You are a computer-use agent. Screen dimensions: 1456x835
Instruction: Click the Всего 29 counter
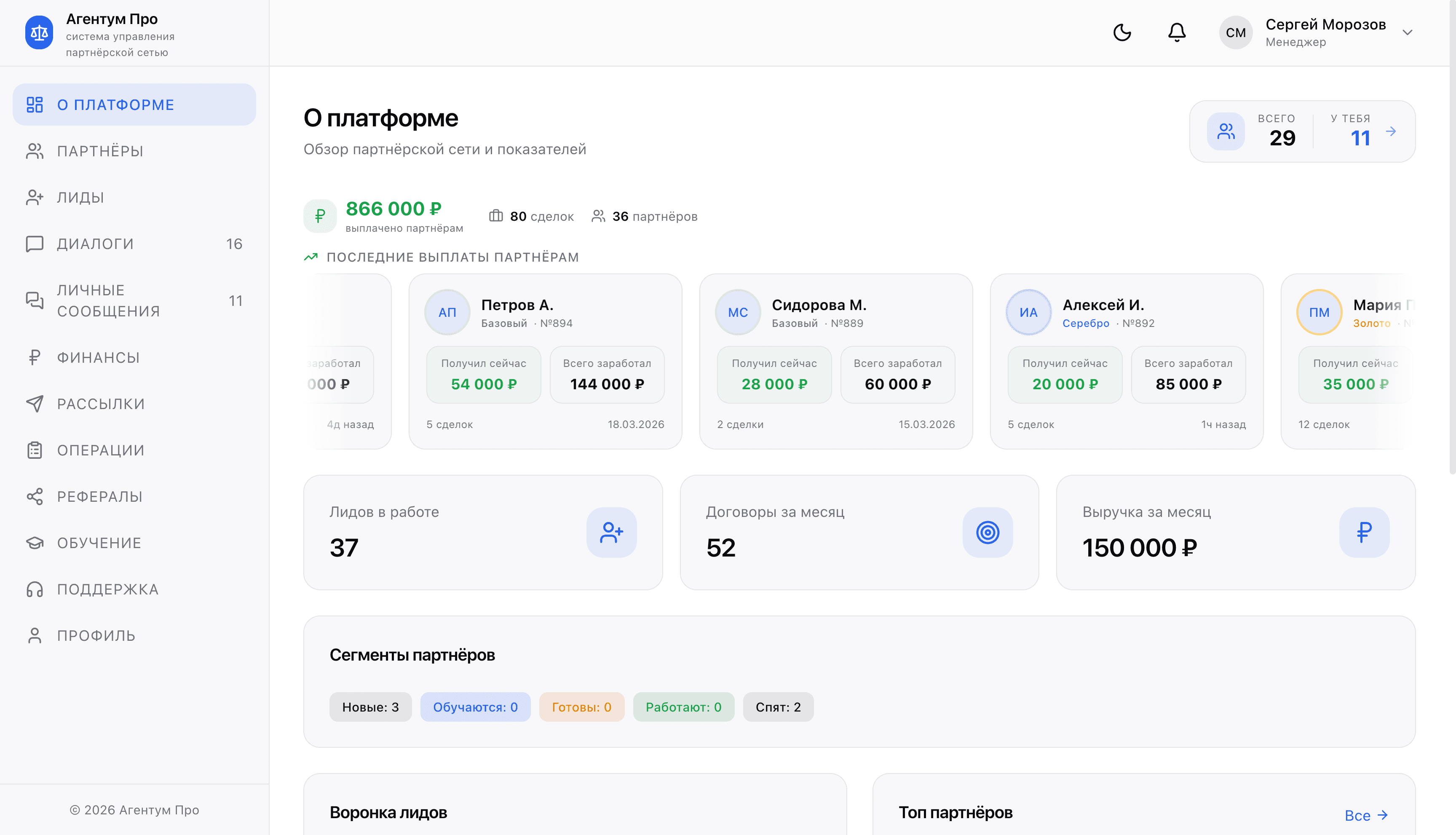point(1282,138)
